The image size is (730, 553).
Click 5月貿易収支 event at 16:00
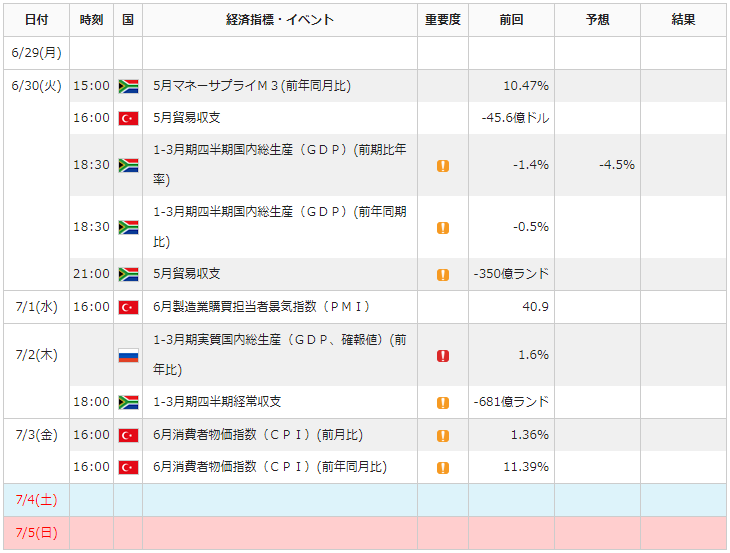point(187,118)
